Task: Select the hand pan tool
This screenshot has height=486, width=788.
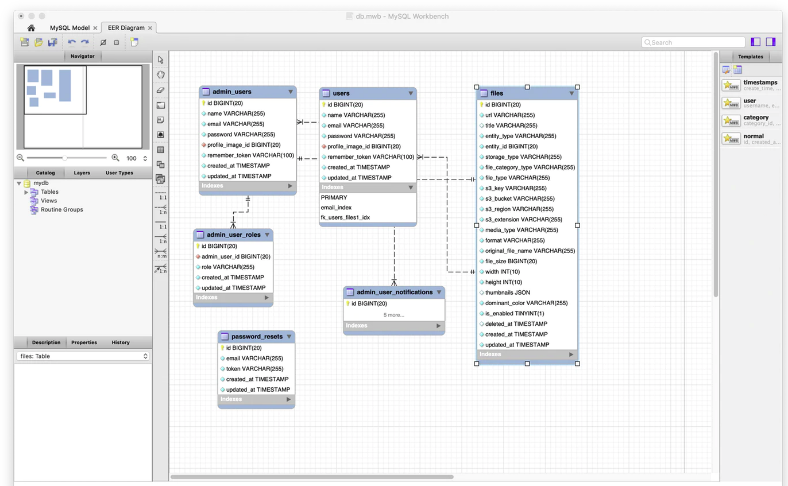Action: 161,74
